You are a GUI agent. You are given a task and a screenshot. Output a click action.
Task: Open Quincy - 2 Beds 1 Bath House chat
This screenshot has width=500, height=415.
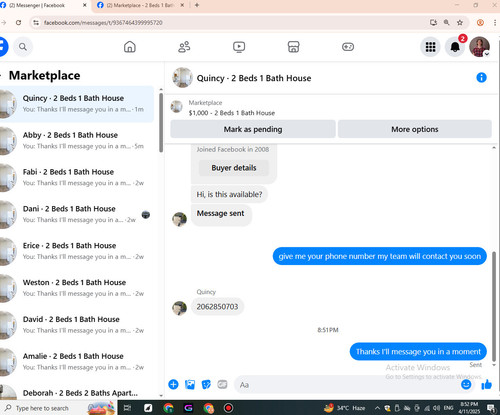pos(77,104)
